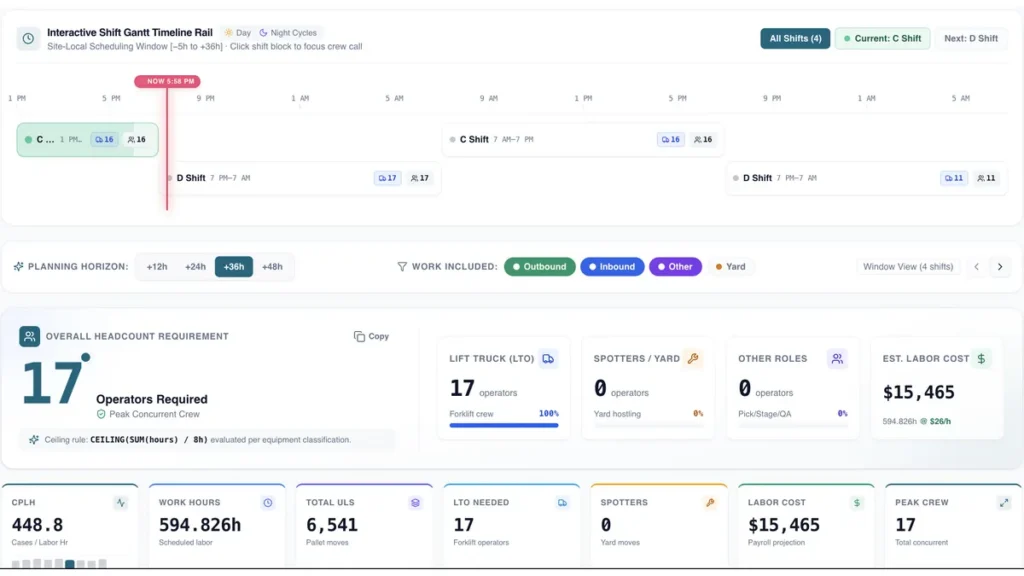Select the Next: D Shift tab
1024x576 pixels.
970,39
